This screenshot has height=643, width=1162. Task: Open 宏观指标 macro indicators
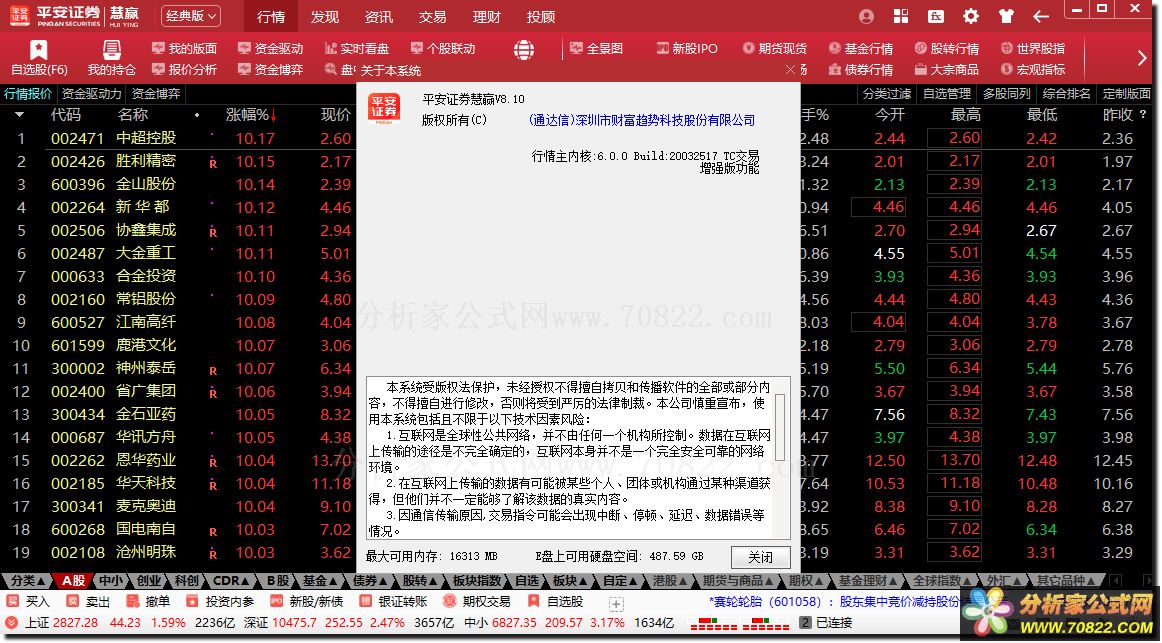pyautogui.click(x=1033, y=70)
